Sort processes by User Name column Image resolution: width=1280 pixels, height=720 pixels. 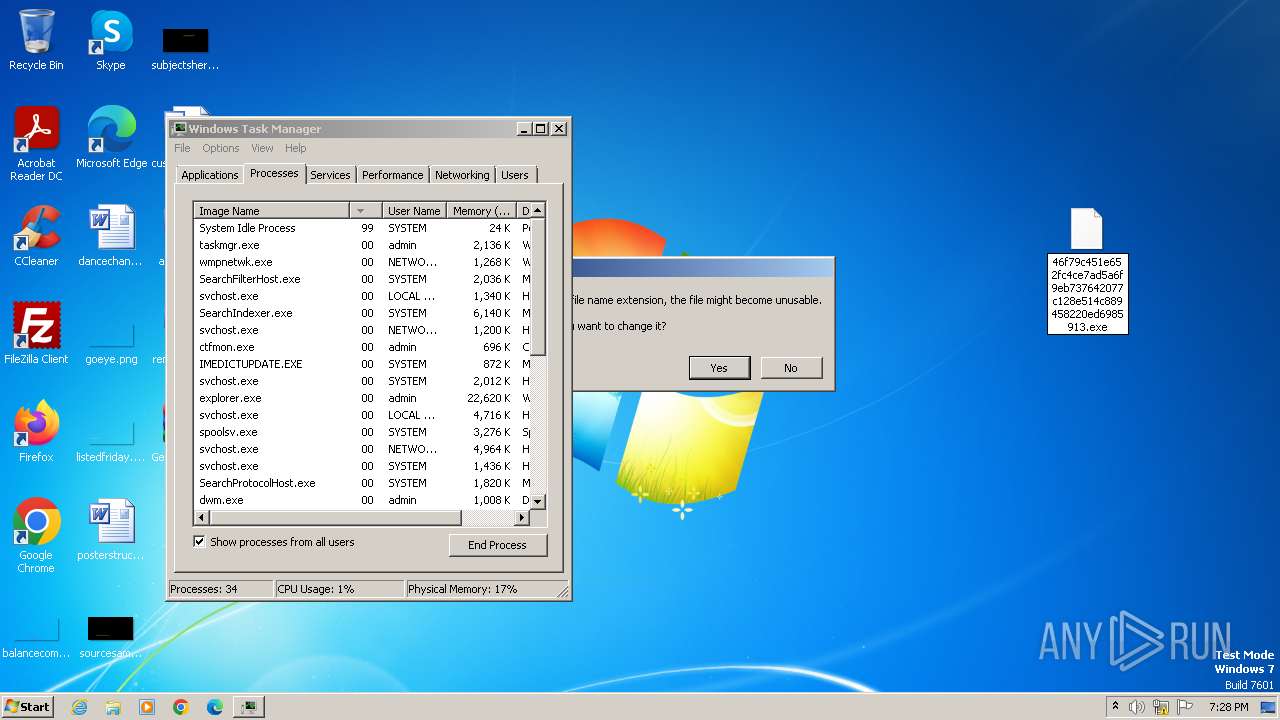415,211
